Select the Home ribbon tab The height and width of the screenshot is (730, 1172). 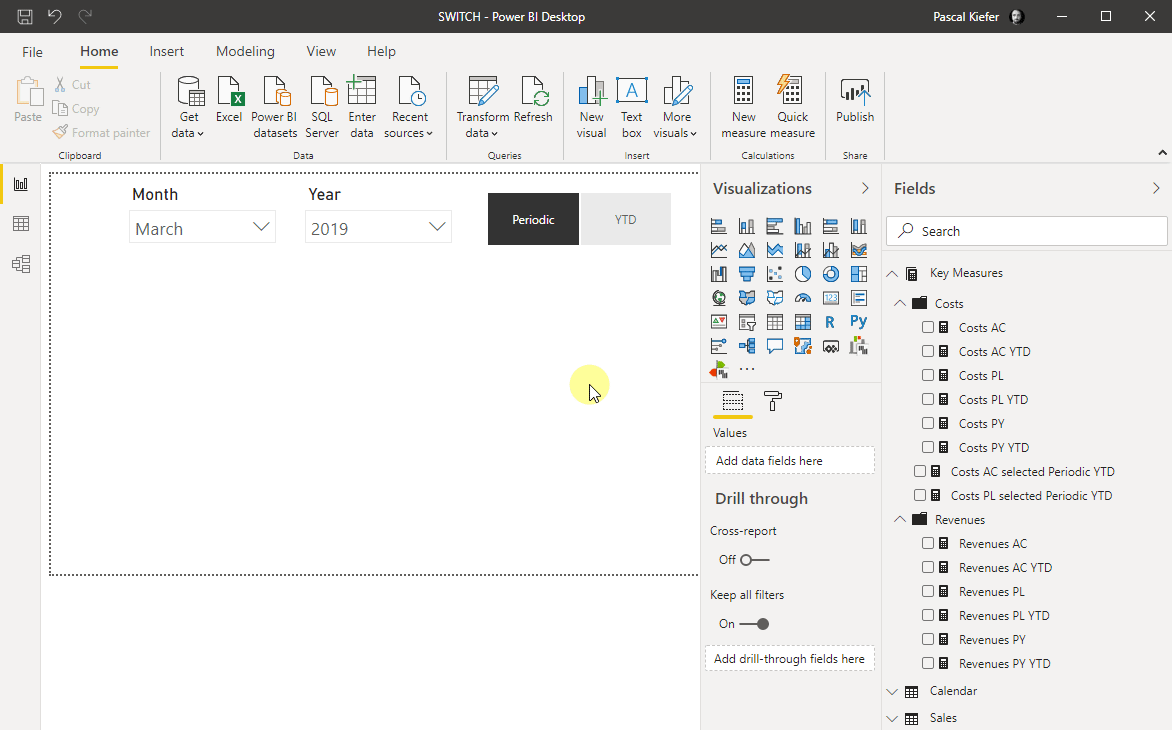pos(99,52)
